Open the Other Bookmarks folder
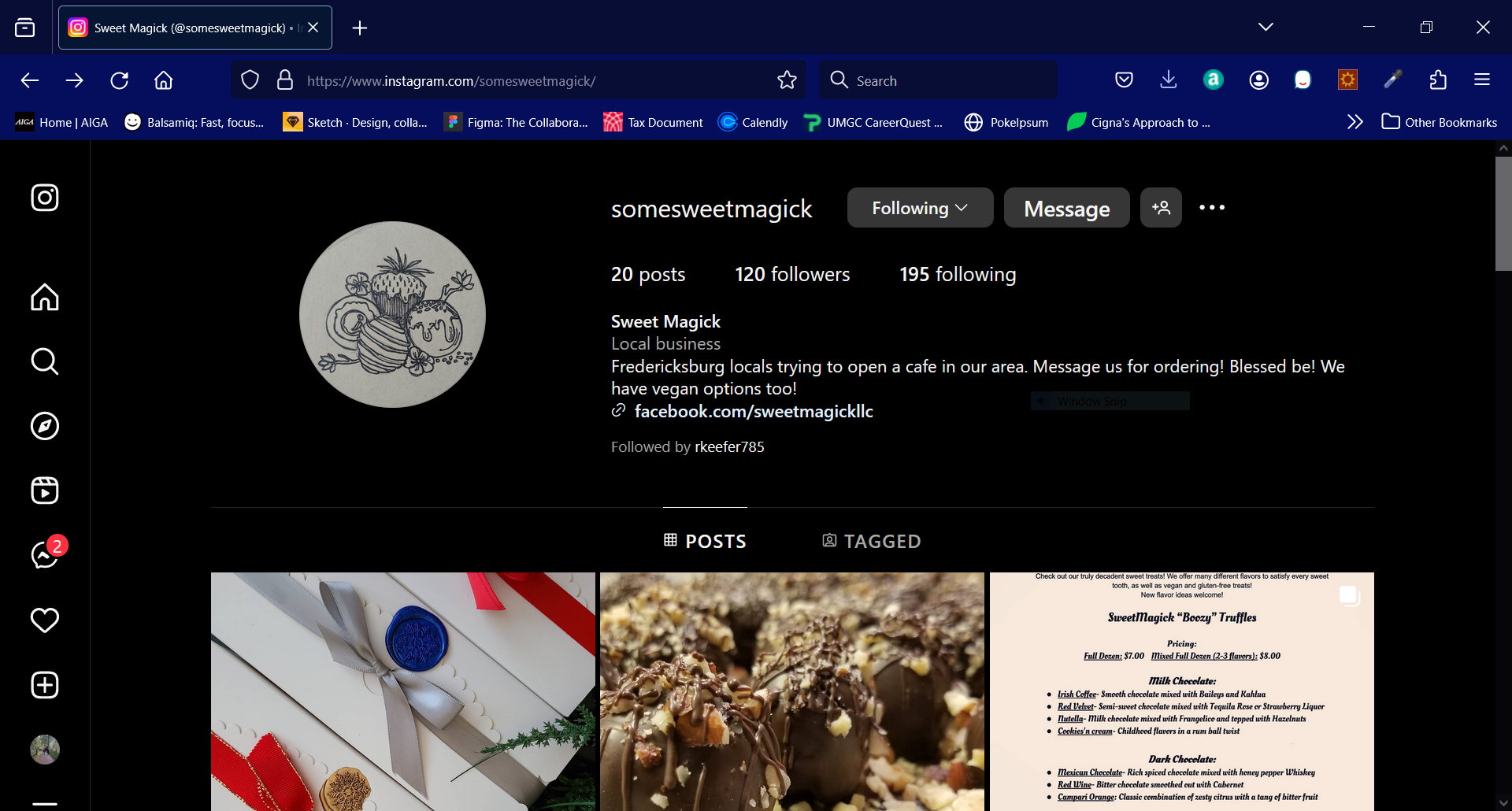Viewport: 1512px width, 811px height. pos(1440,122)
